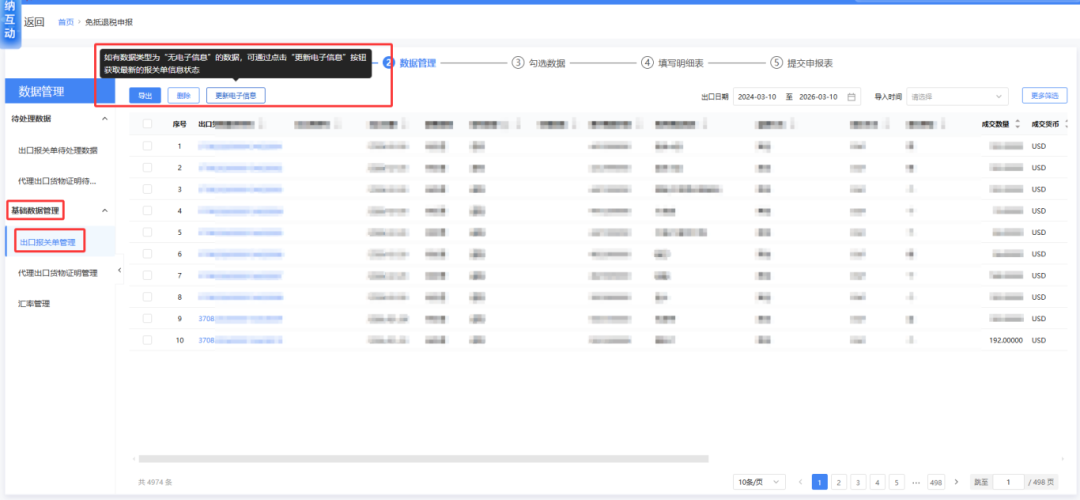Open 代理出口货物证明管理 in the sidebar
Image resolution: width=1080 pixels, height=500 pixels.
[x=58, y=273]
